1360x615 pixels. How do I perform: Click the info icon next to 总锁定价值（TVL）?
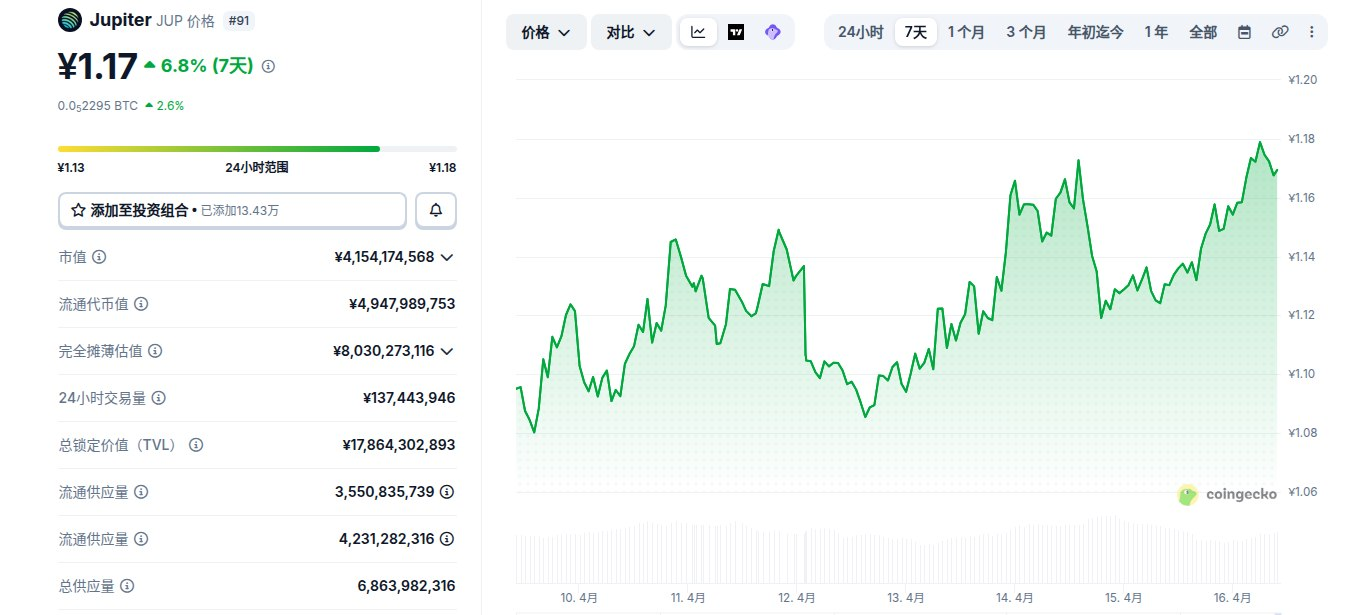pyautogui.click(x=196, y=445)
